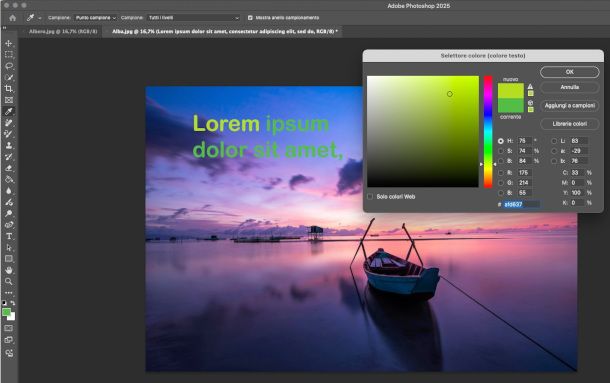Select the Eyedropper tool in toolbar
Screen dimensions: 610x383
[9, 111]
